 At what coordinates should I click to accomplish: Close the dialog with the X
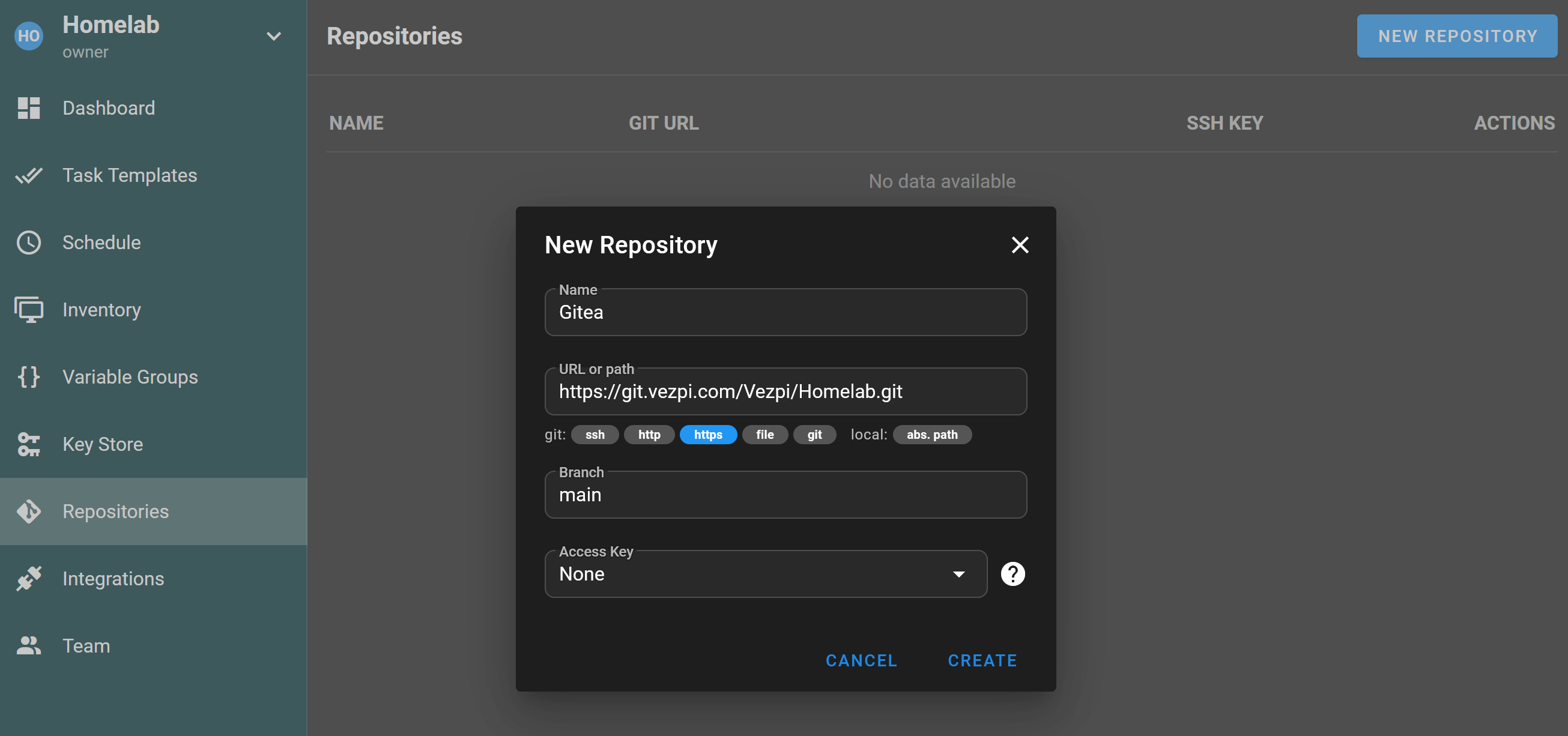click(x=1020, y=245)
